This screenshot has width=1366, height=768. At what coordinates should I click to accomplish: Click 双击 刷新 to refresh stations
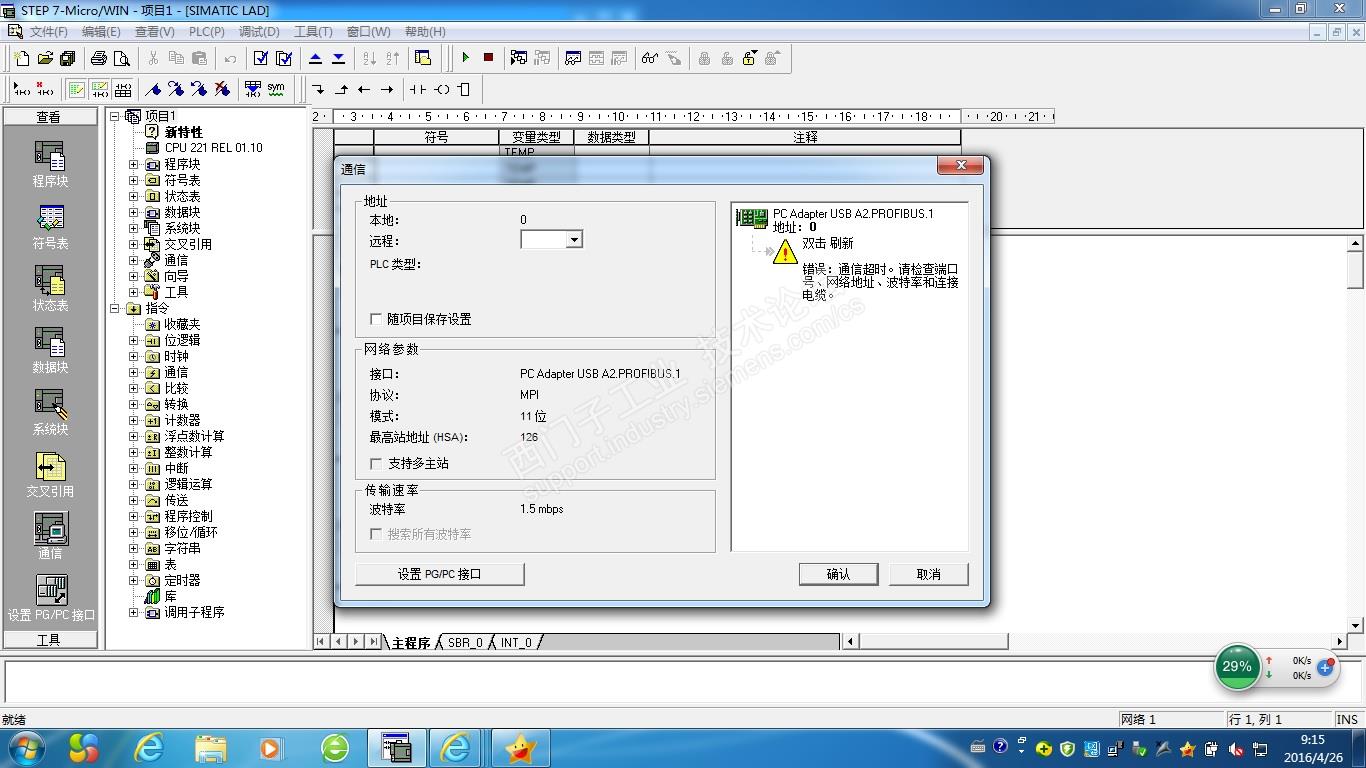tap(828, 243)
